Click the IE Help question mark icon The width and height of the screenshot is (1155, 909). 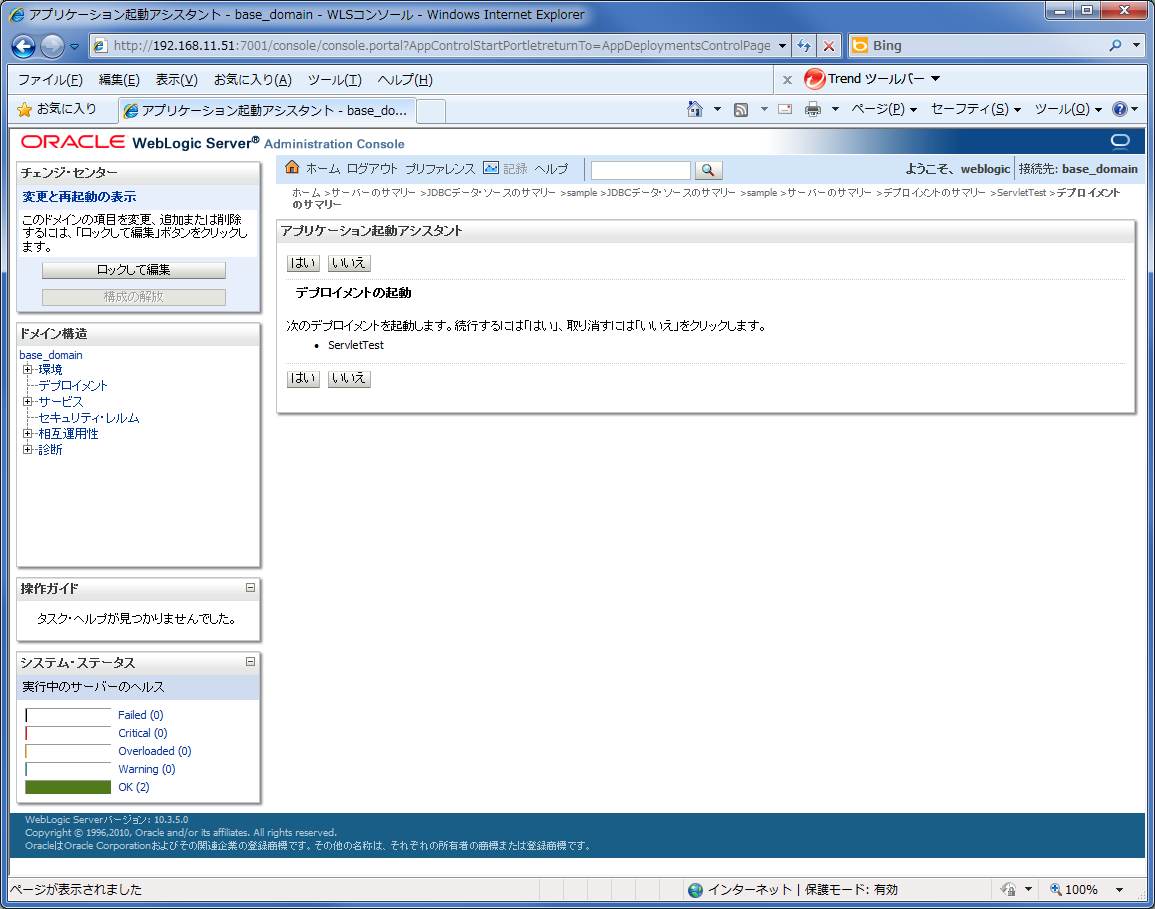point(1120,109)
